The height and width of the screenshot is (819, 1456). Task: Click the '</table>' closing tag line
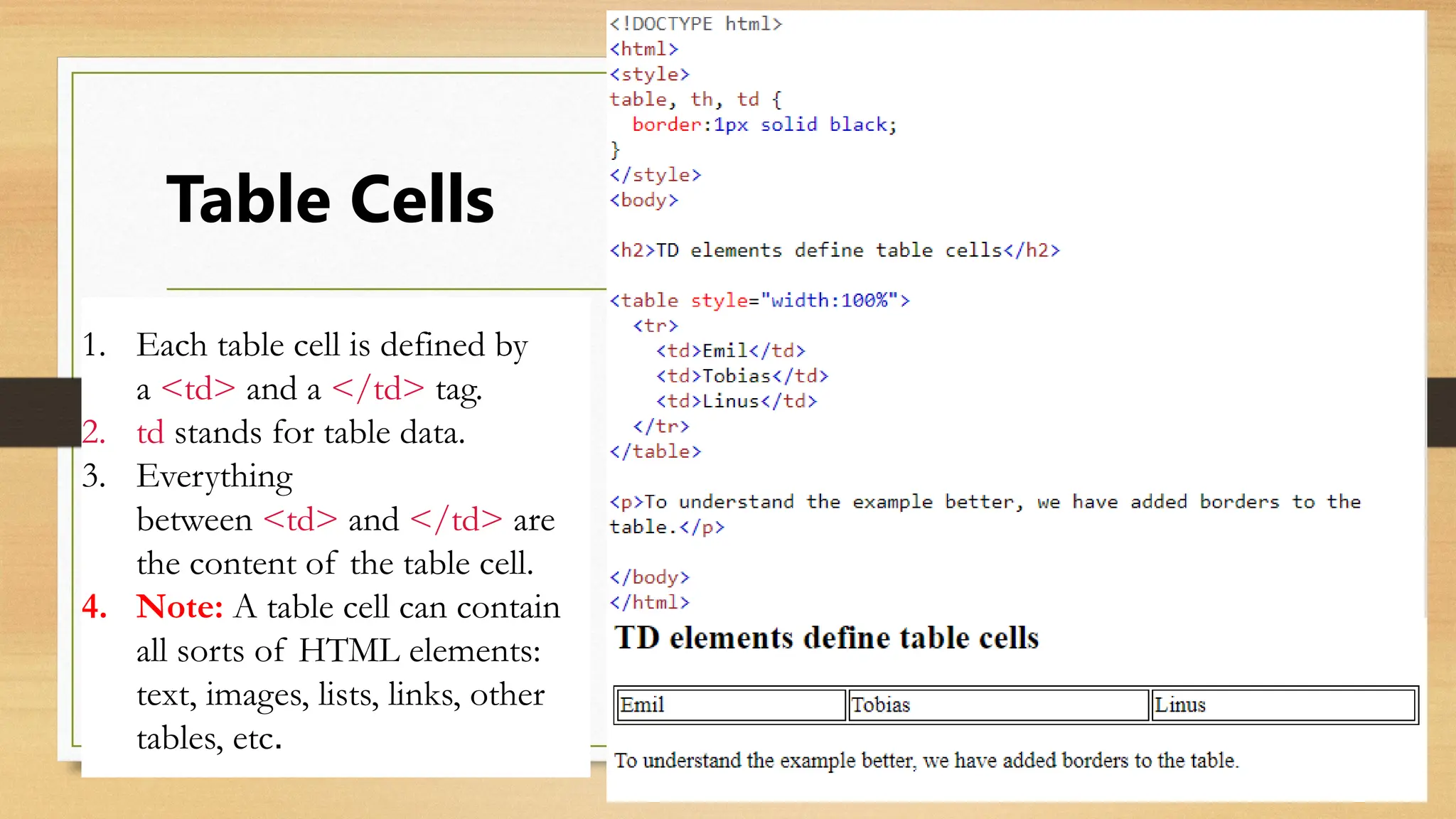pos(655,451)
